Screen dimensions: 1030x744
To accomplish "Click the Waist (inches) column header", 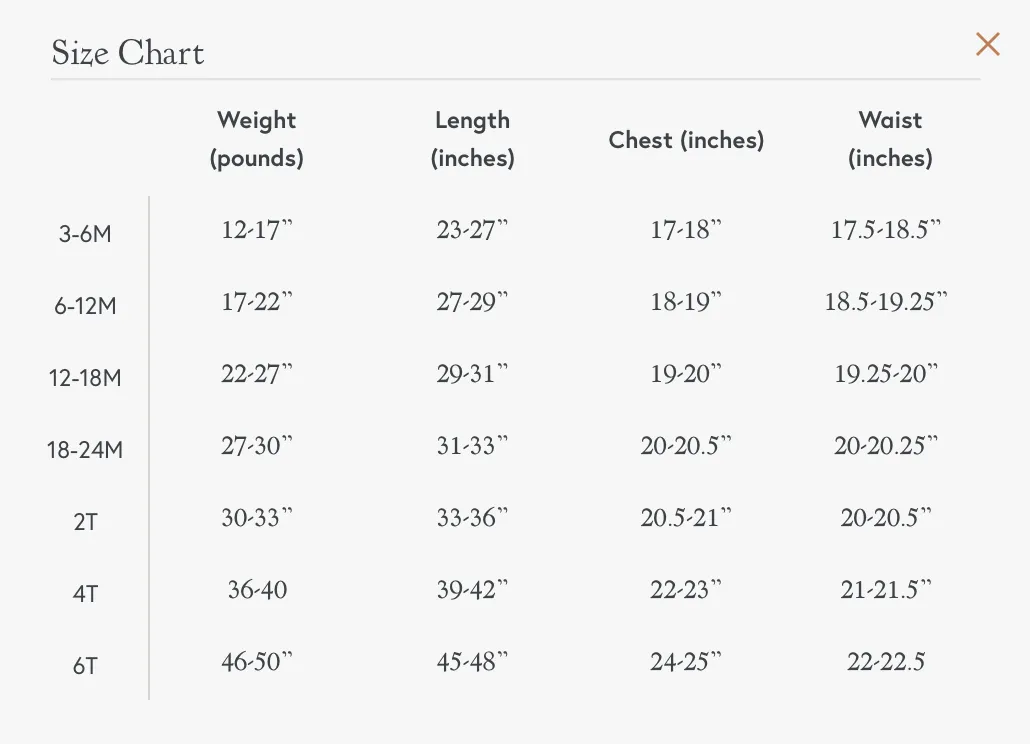I will click(890, 139).
